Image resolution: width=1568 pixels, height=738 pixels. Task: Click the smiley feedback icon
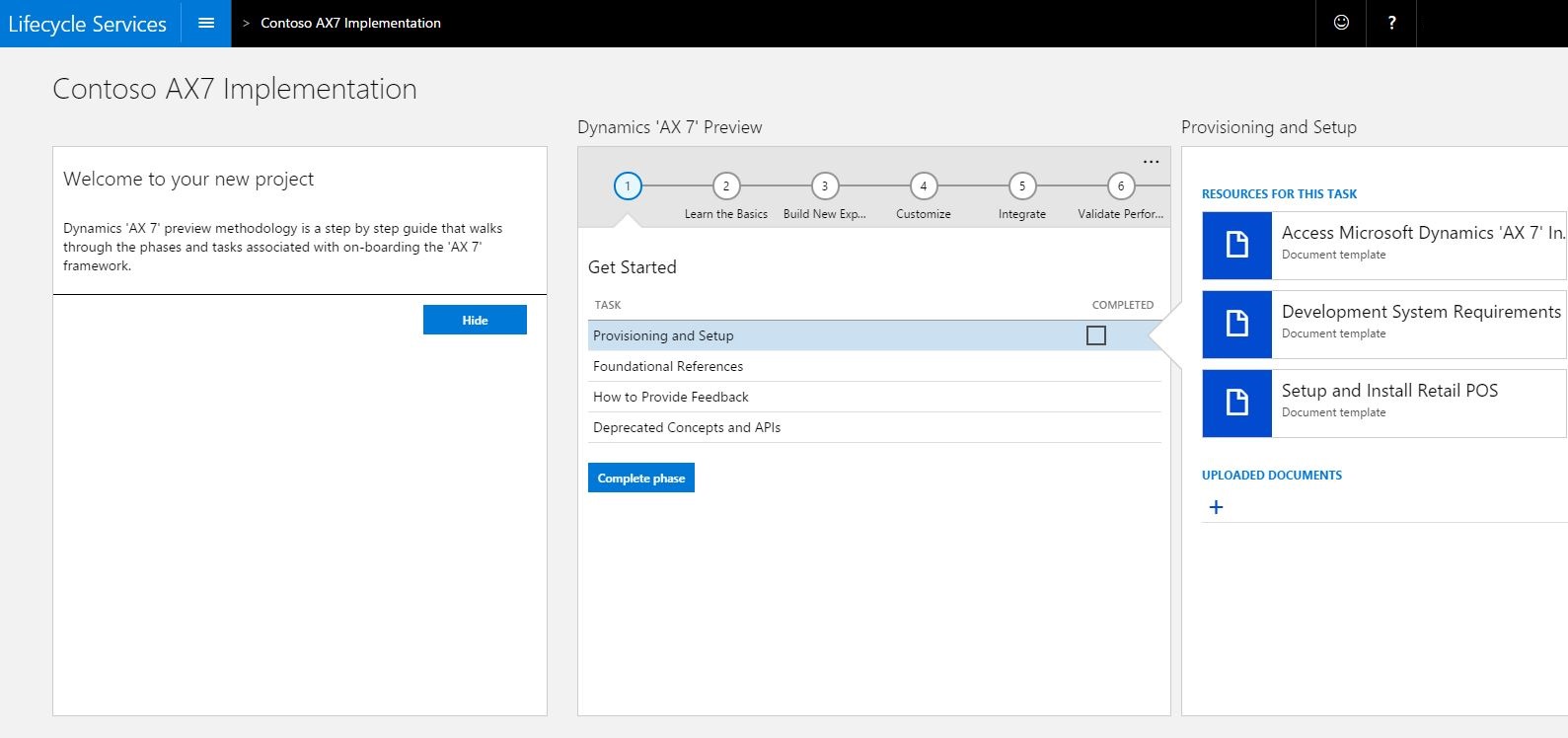point(1341,23)
